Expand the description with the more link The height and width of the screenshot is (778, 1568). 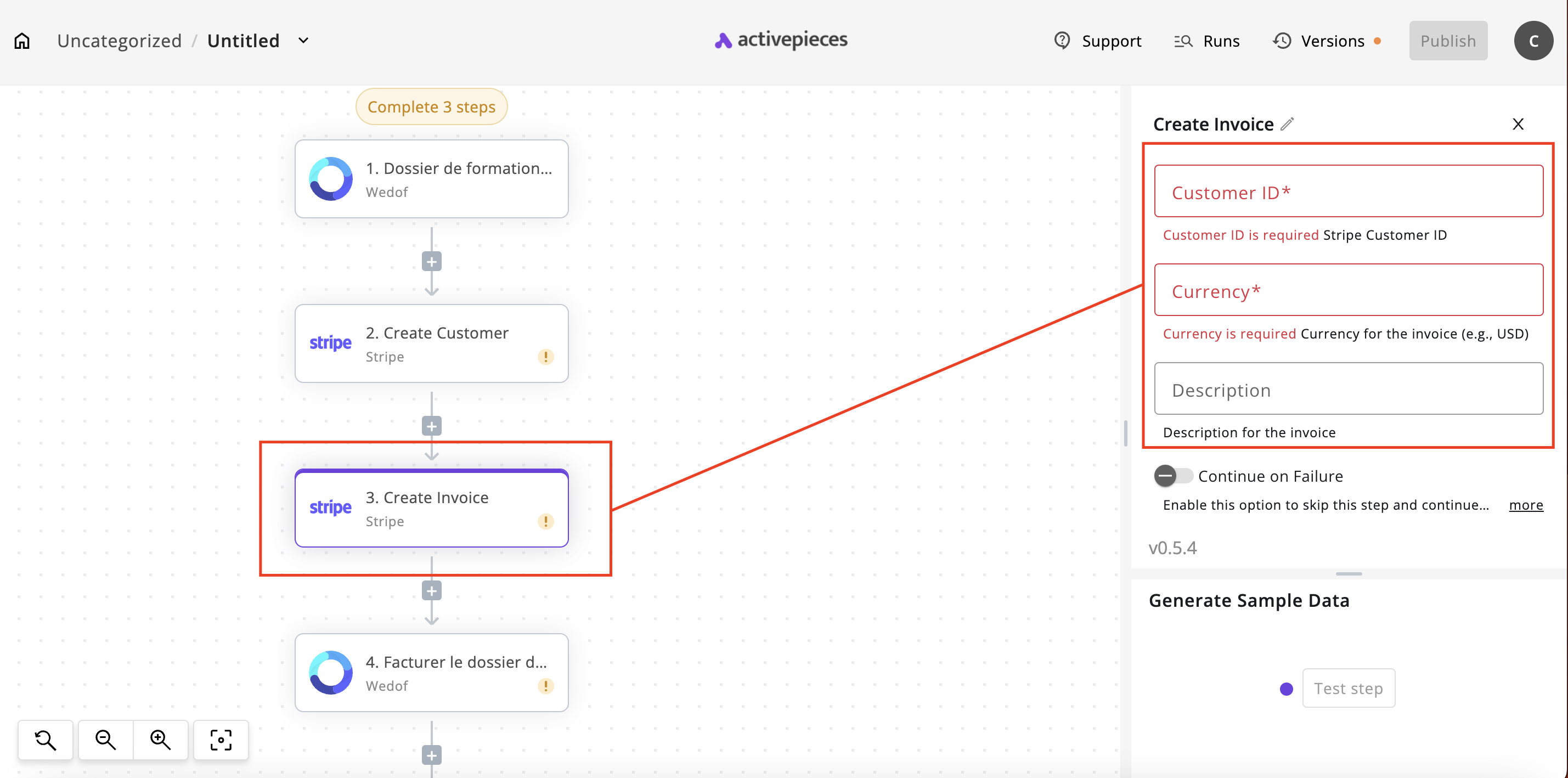1525,505
